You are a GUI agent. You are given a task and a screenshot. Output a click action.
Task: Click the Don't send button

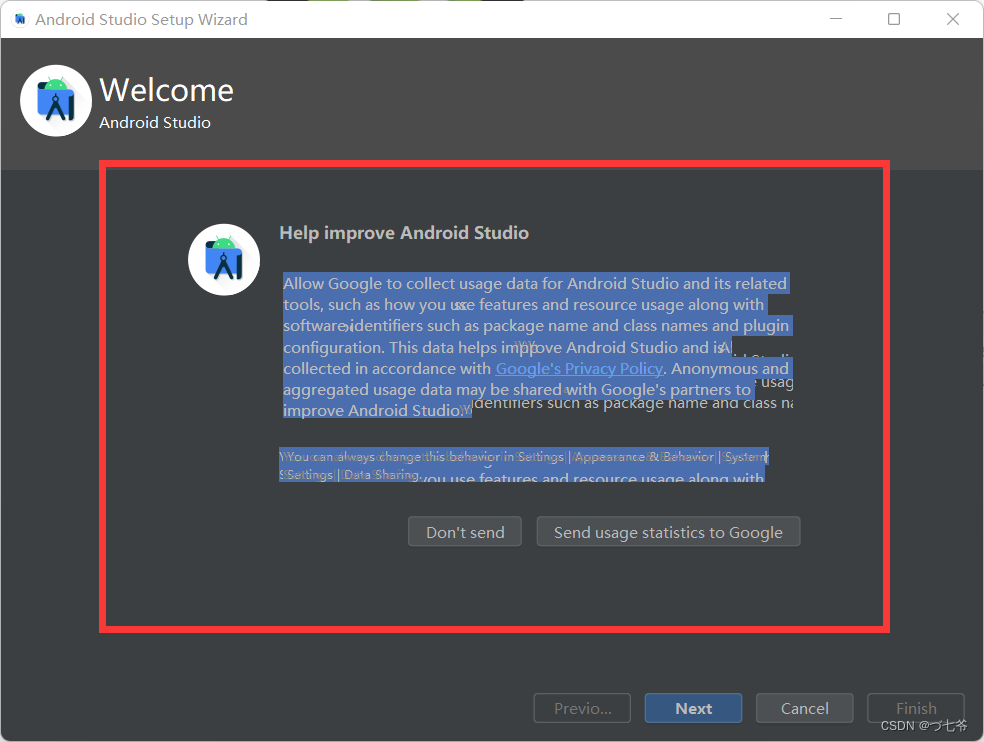tap(464, 532)
